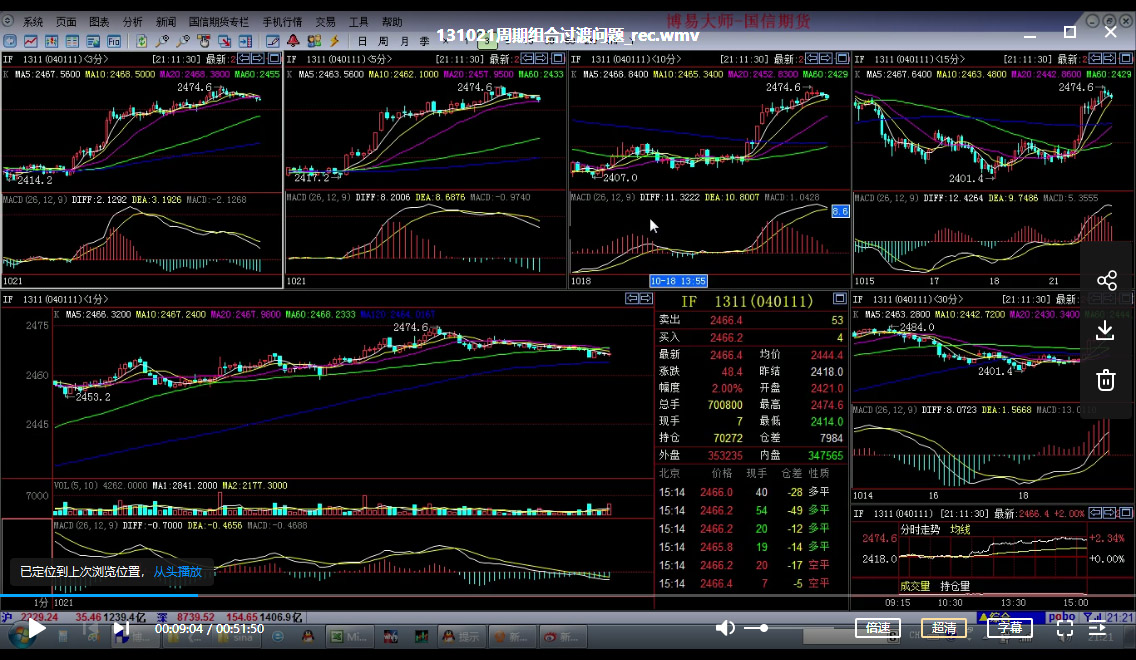Maximize the 分时走势 panel at bottom right

pyautogui.click(x=1126, y=513)
